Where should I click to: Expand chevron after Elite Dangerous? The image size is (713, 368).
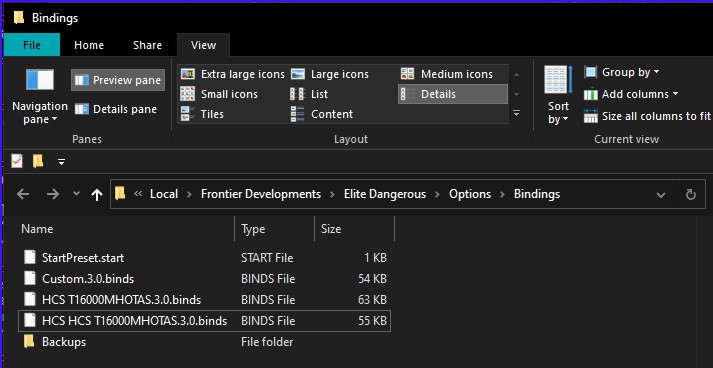pyautogui.click(x=438, y=195)
